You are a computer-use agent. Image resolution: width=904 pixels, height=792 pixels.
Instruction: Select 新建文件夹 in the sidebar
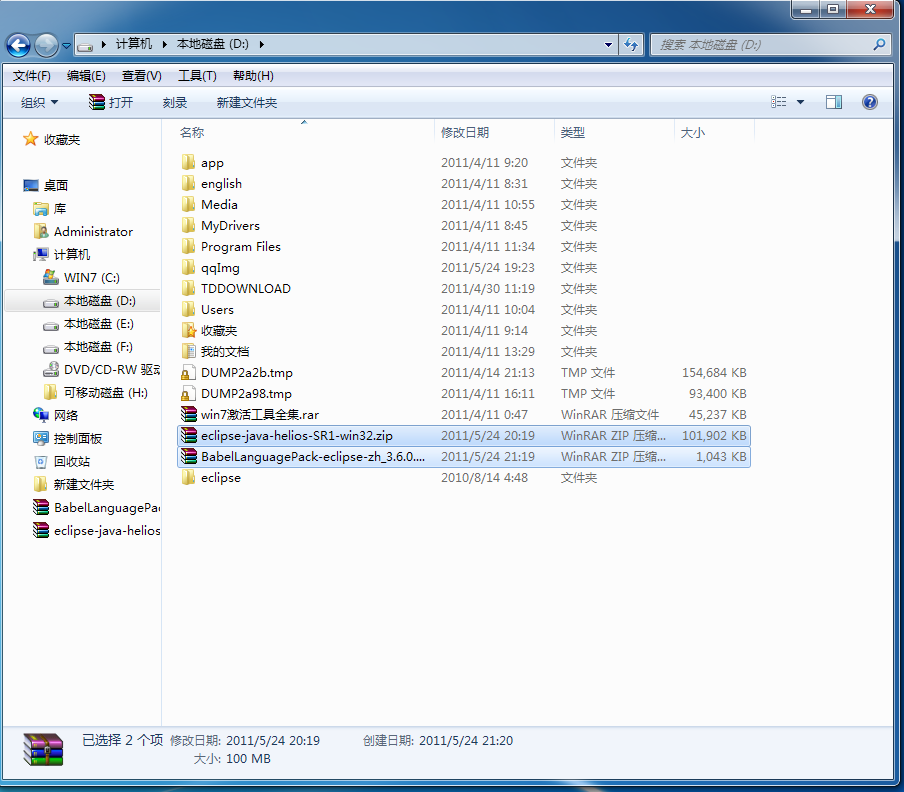[x=74, y=484]
